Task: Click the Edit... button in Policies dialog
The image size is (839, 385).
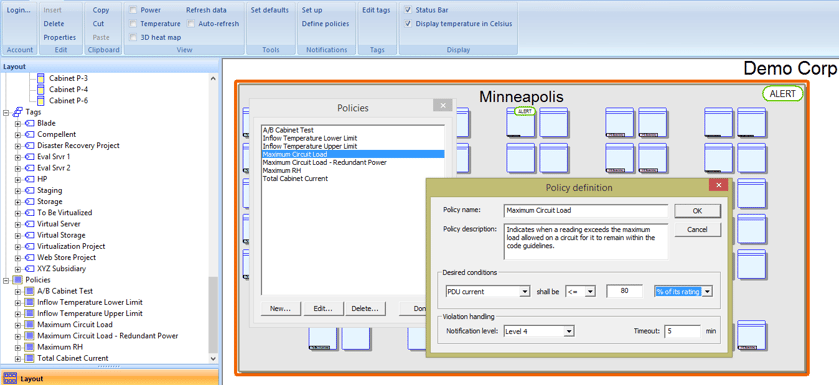Action: [323, 309]
